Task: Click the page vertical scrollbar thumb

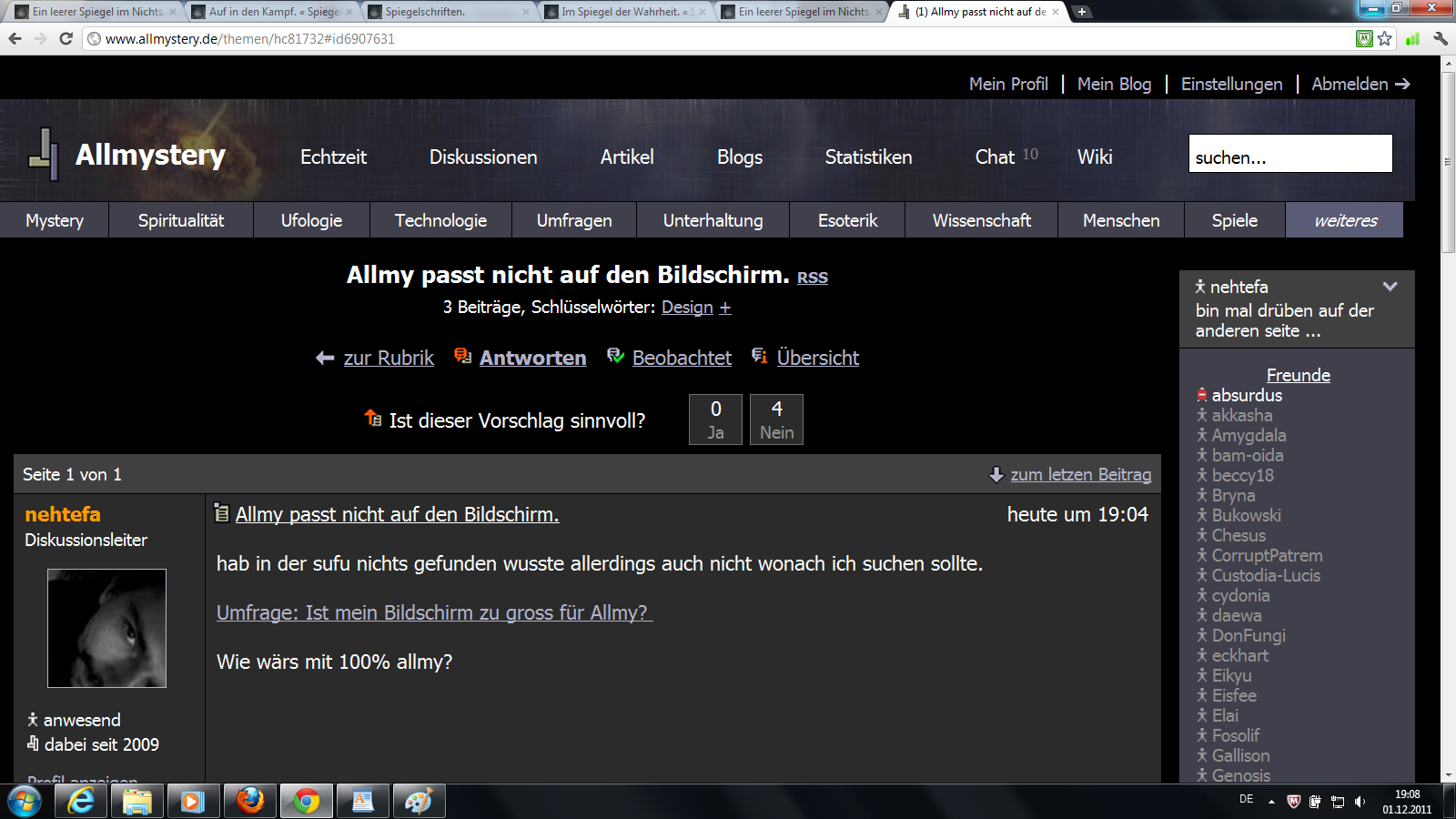Action: [x=1448, y=162]
